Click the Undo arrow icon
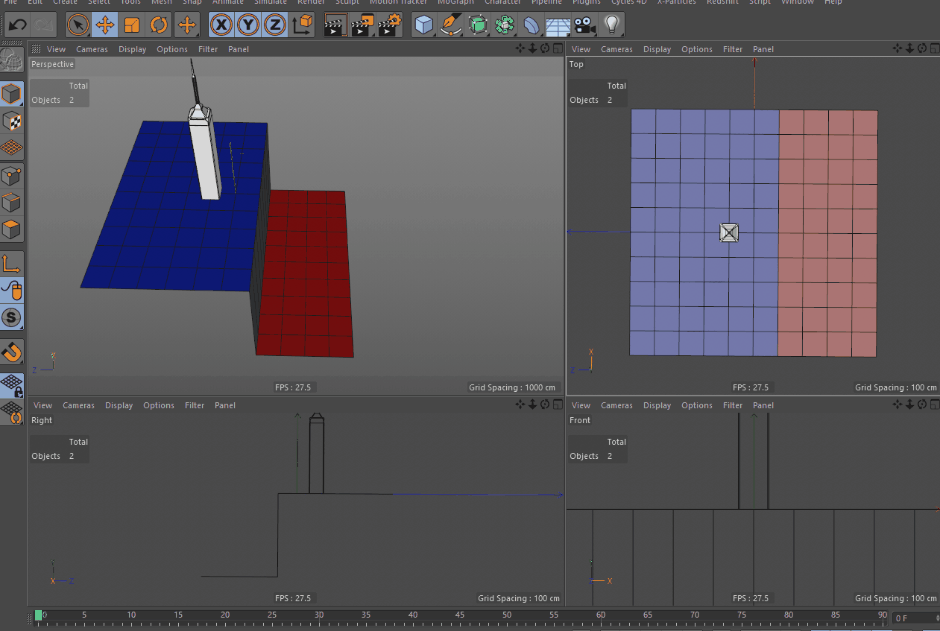 [x=18, y=25]
